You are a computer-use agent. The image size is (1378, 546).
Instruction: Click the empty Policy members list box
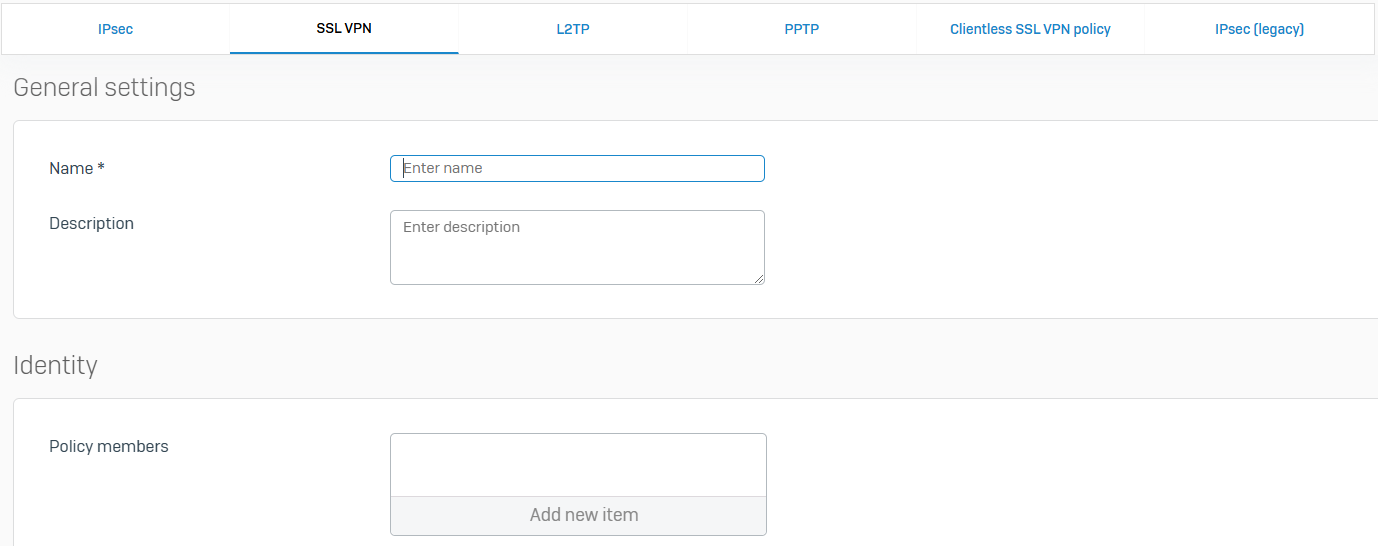pyautogui.click(x=578, y=465)
